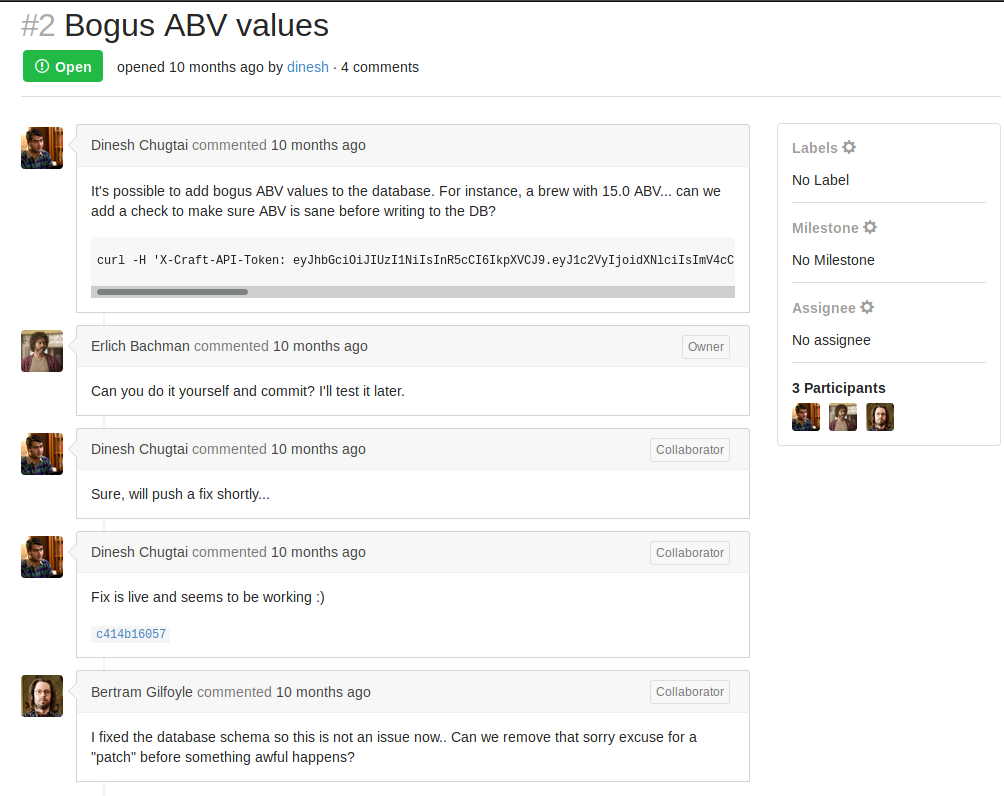1004x796 pixels.
Task: Select first participant avatar in sidebar
Action: tap(806, 417)
